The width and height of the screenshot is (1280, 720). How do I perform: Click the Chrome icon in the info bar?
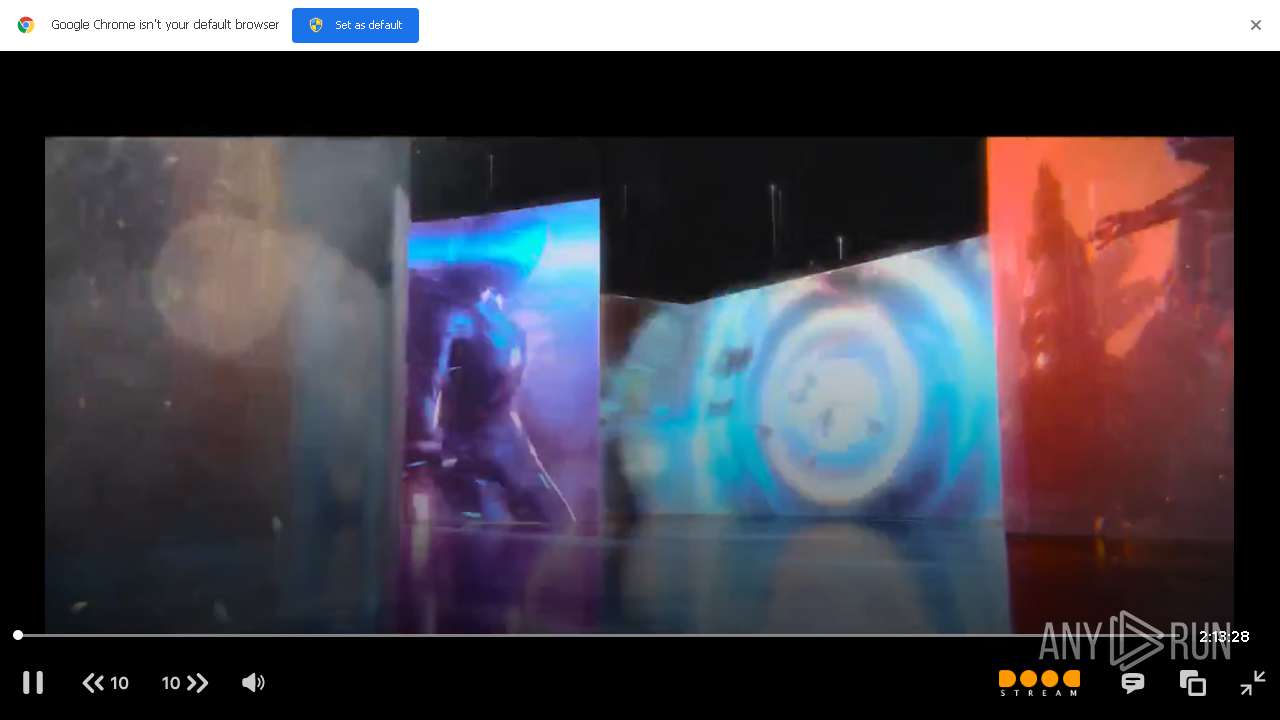pyautogui.click(x=26, y=25)
